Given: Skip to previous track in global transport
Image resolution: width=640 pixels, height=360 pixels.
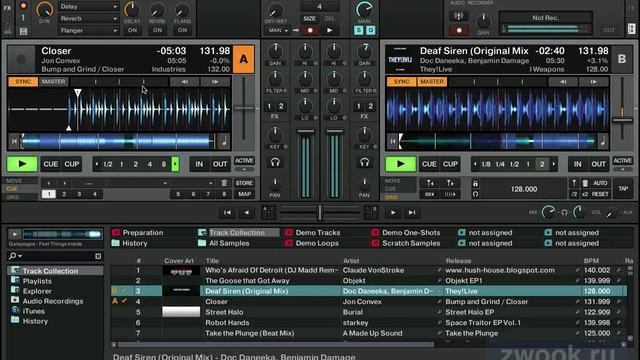Looking at the screenshot, I should [x=227, y=212].
